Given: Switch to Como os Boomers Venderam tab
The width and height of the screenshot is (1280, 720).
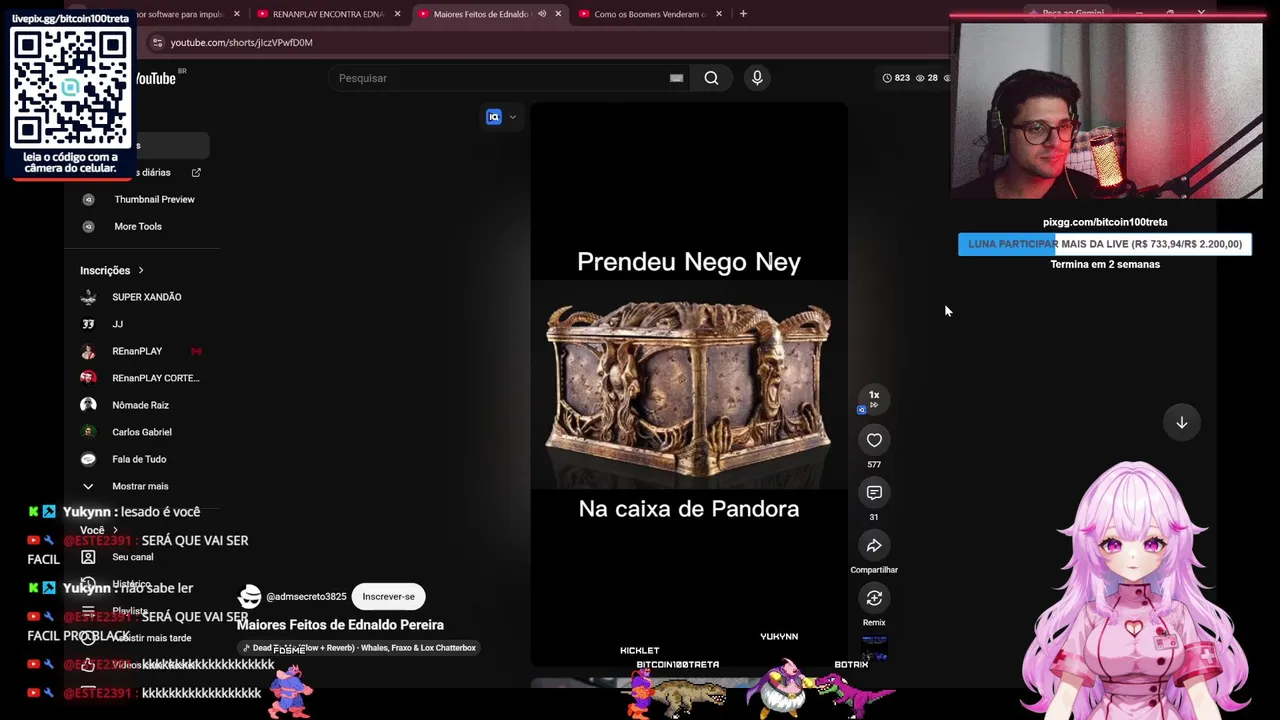Looking at the screenshot, I should pyautogui.click(x=651, y=14).
